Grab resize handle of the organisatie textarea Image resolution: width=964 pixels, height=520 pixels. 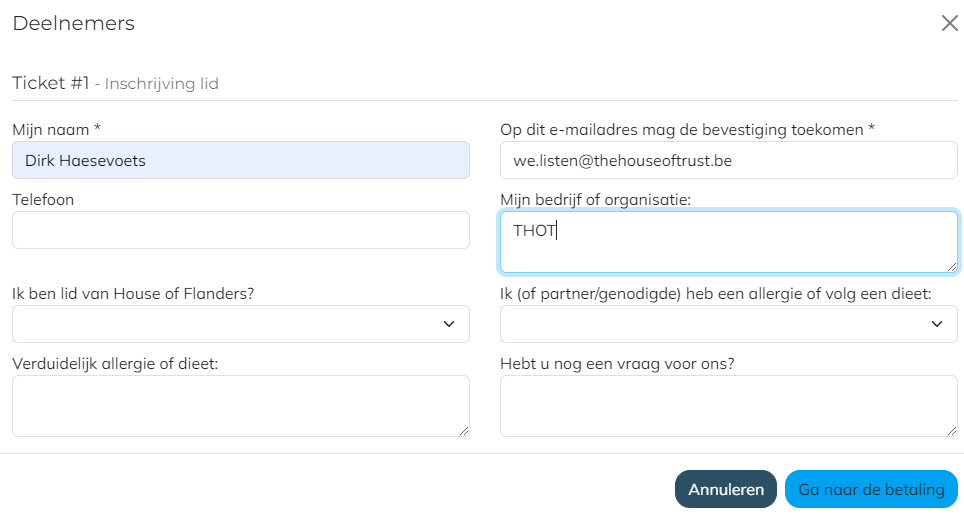tap(952, 267)
